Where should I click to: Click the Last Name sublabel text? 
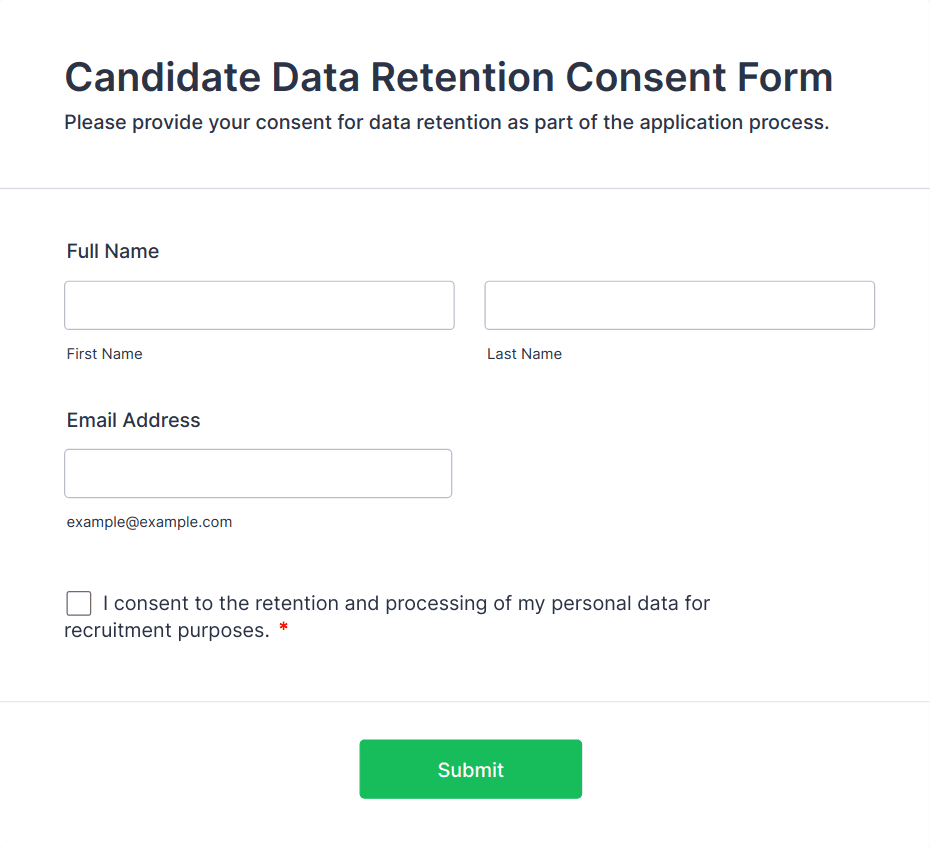[524, 354]
